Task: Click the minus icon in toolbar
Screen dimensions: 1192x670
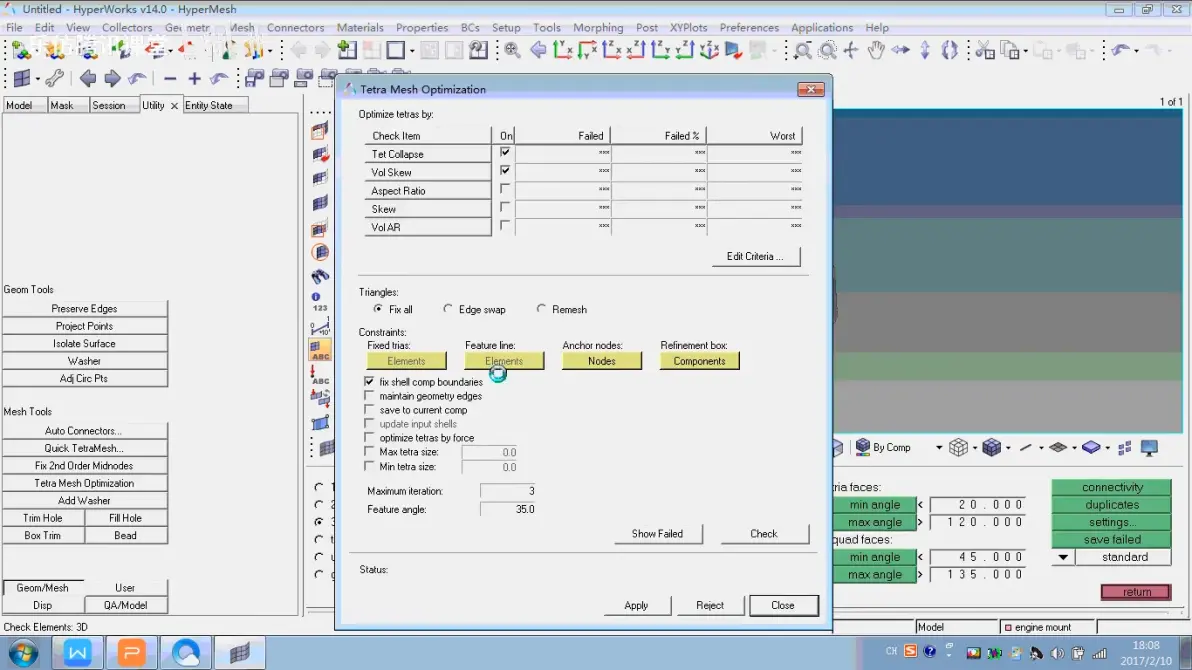Action: pos(170,78)
